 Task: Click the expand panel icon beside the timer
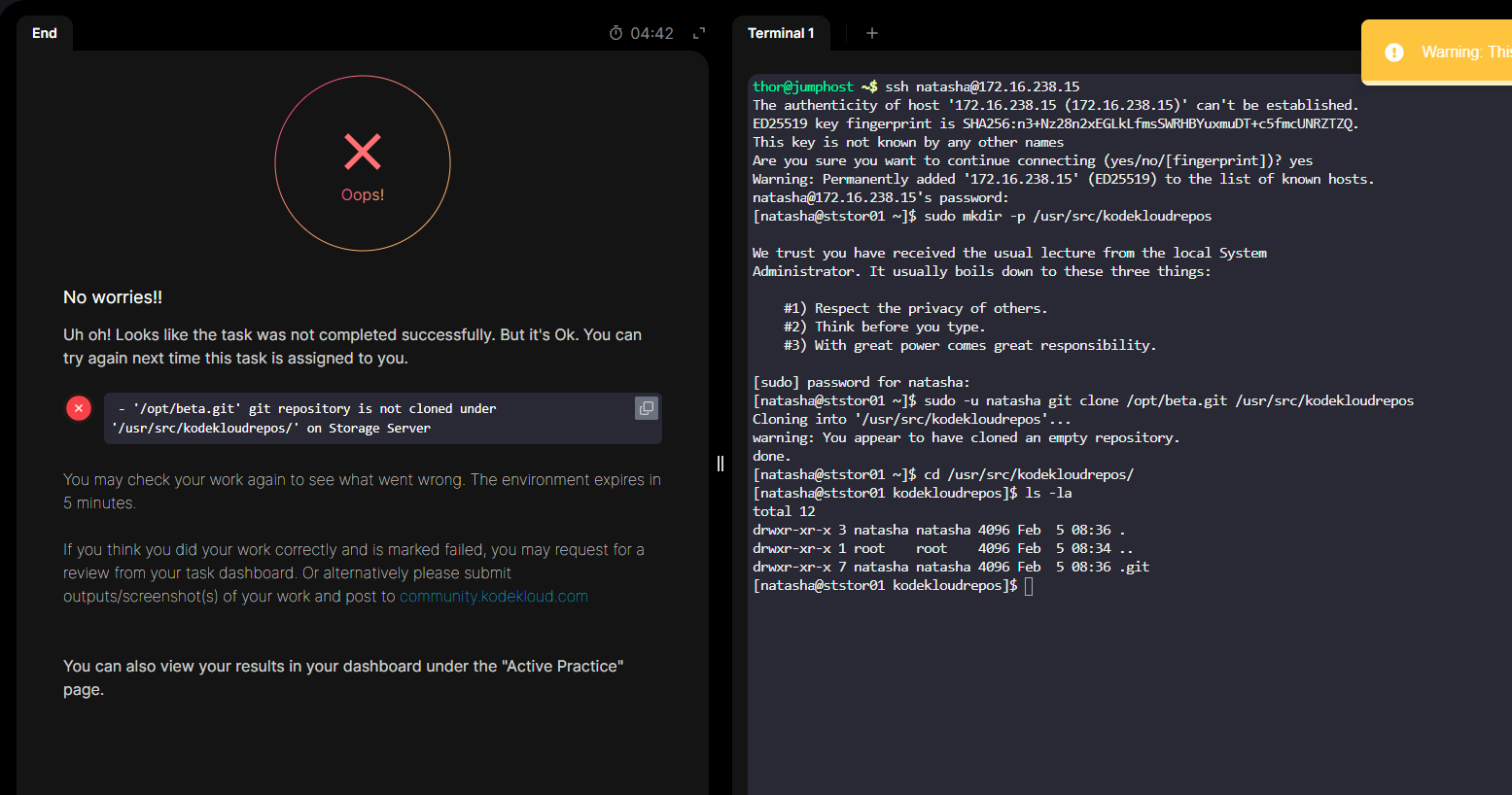click(698, 33)
